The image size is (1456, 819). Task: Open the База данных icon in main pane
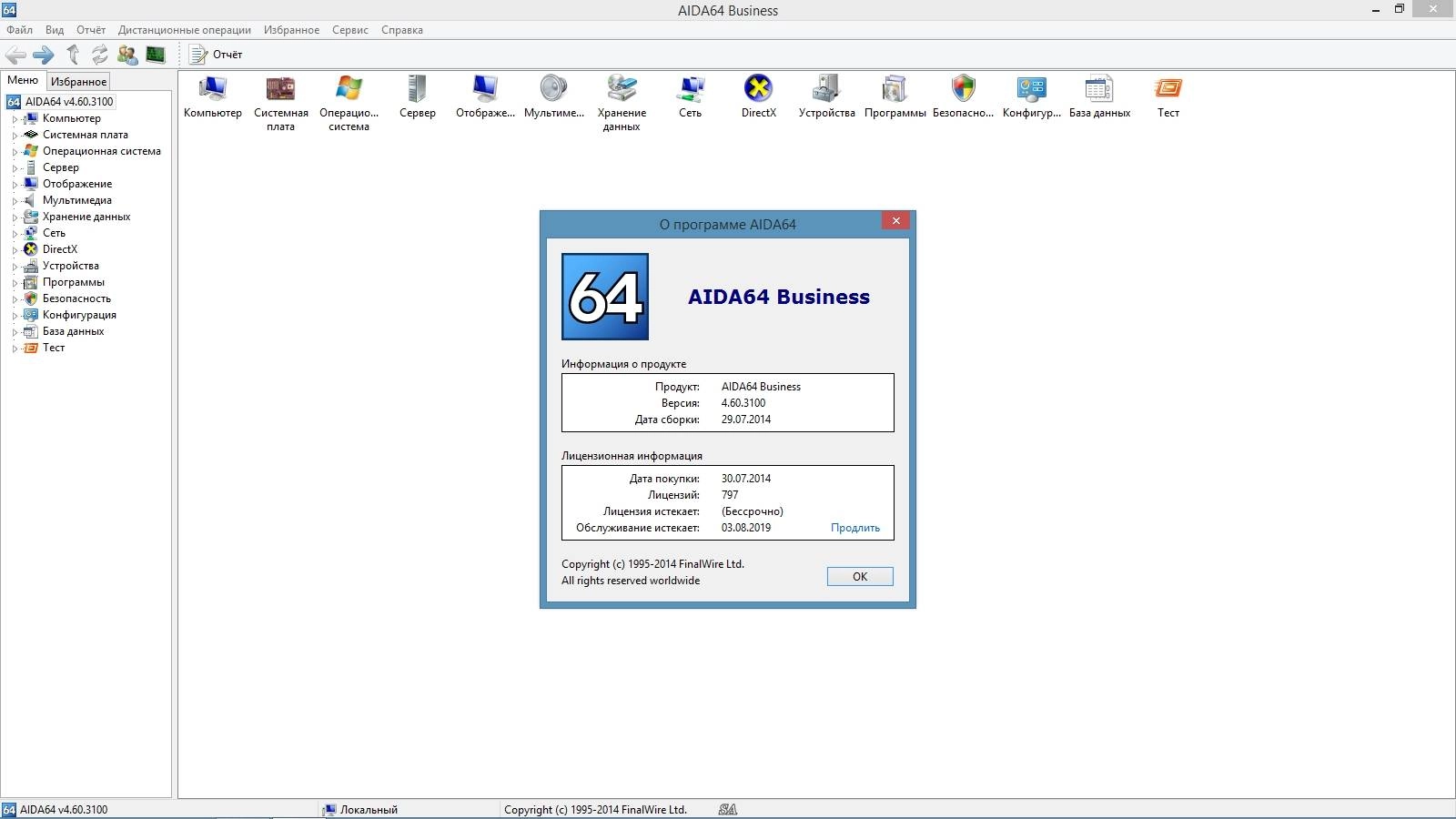tap(1099, 89)
